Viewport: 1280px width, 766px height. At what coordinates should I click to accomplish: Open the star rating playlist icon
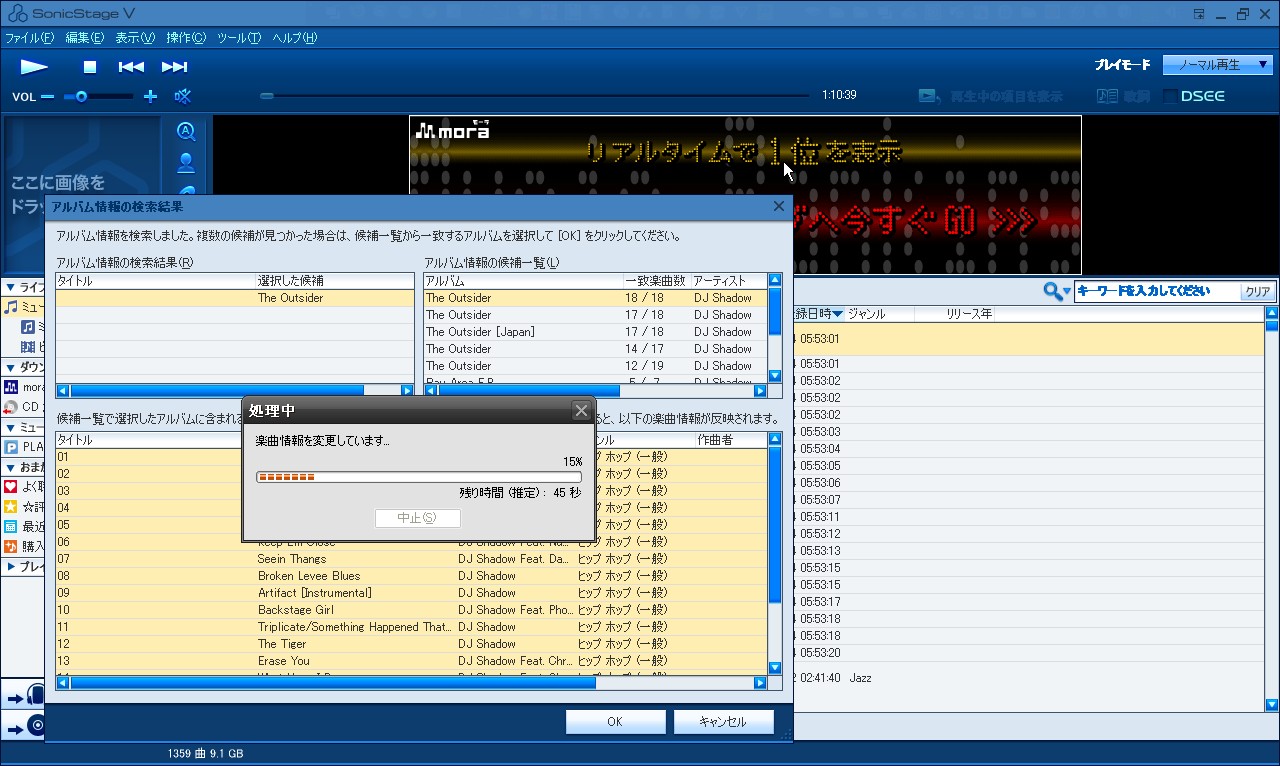tap(11, 507)
